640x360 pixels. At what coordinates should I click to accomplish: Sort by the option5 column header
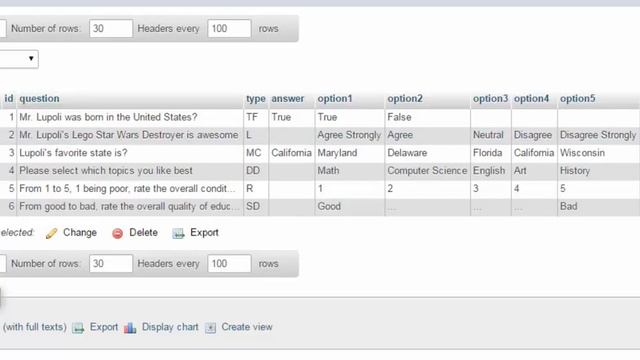tap(577, 99)
